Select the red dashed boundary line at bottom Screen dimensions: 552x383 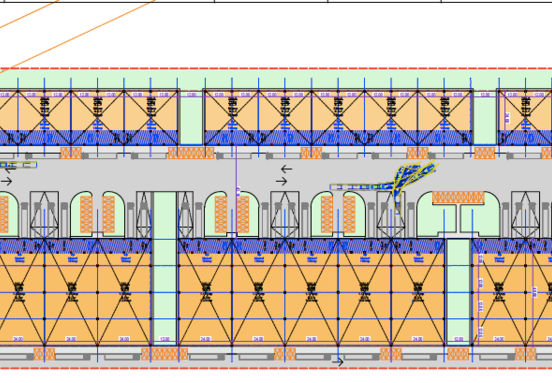[x=276, y=369]
